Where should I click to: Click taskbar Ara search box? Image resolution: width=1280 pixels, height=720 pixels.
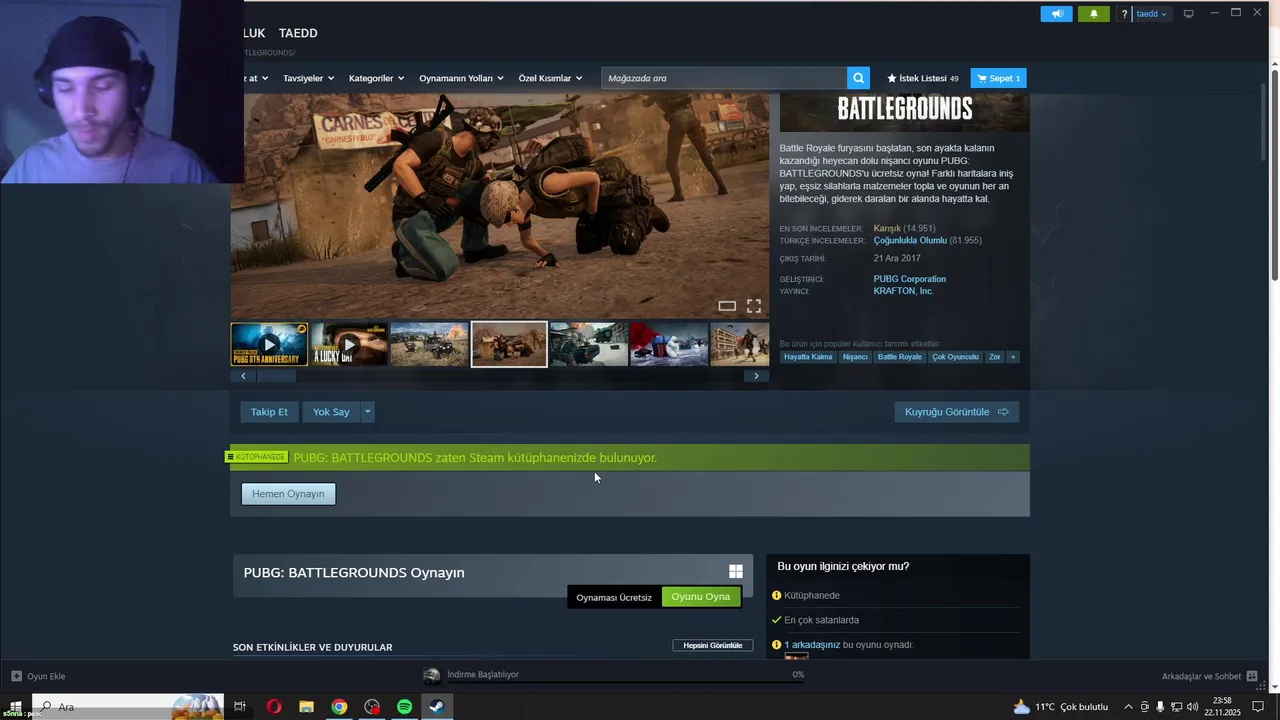(x=127, y=707)
